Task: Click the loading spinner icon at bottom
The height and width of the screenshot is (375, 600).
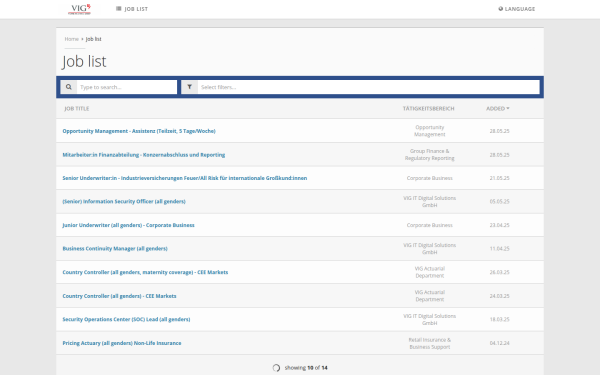Action: coord(276,368)
